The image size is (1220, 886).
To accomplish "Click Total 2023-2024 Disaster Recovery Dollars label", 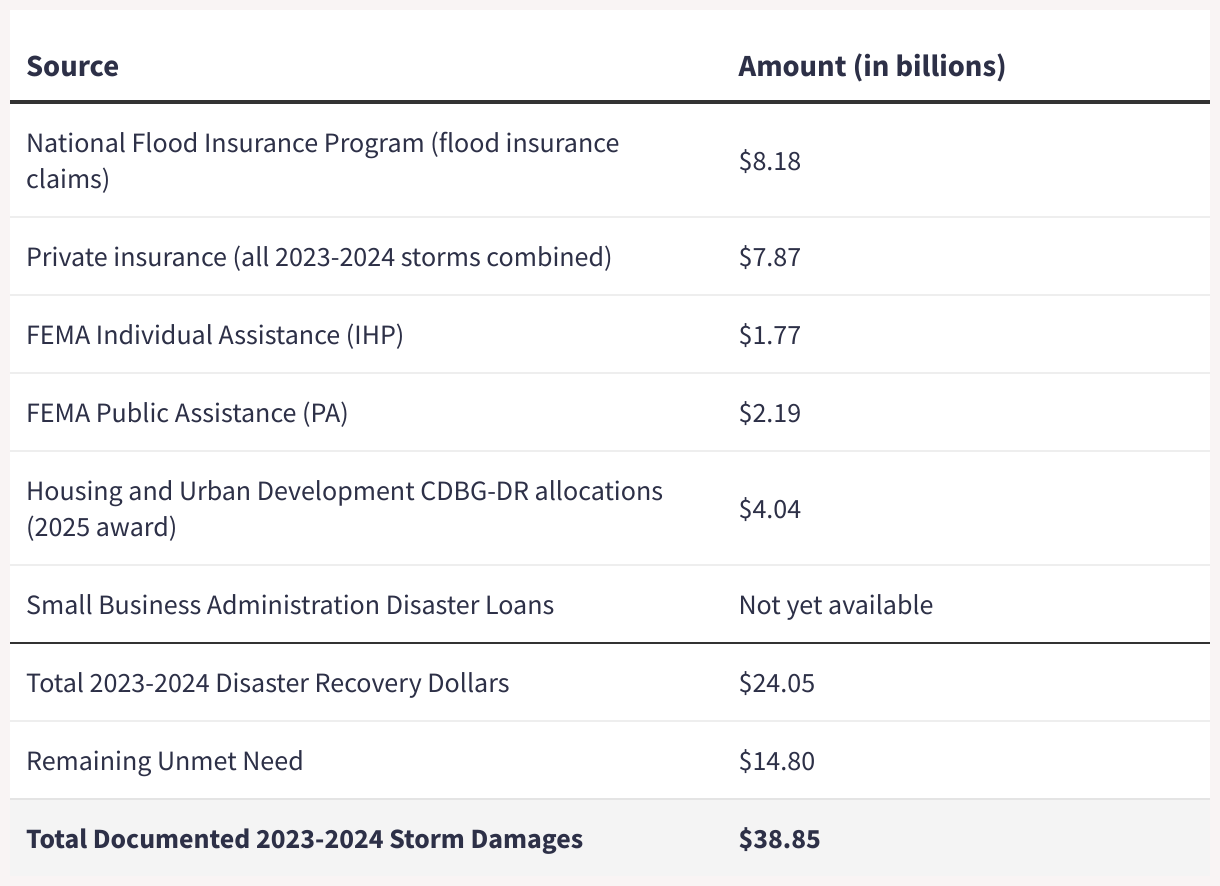I will [x=267, y=683].
